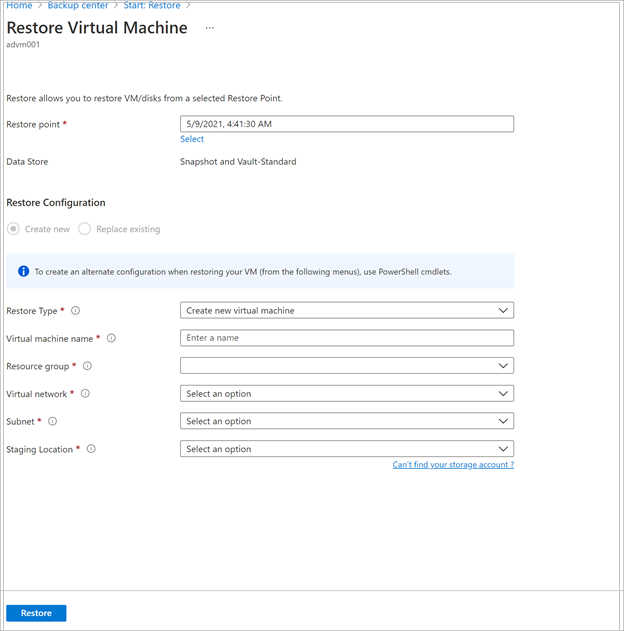The image size is (624, 631).
Task: Open the Virtual network dropdown
Action: (347, 394)
